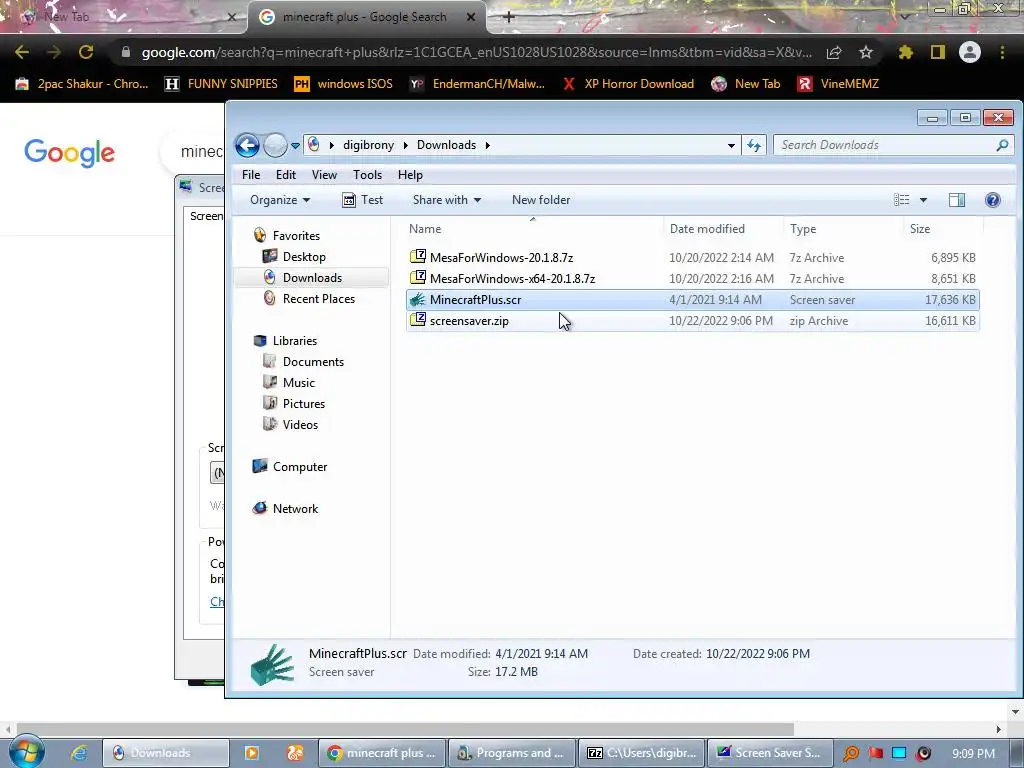Open the Share with dropdown

447,200
